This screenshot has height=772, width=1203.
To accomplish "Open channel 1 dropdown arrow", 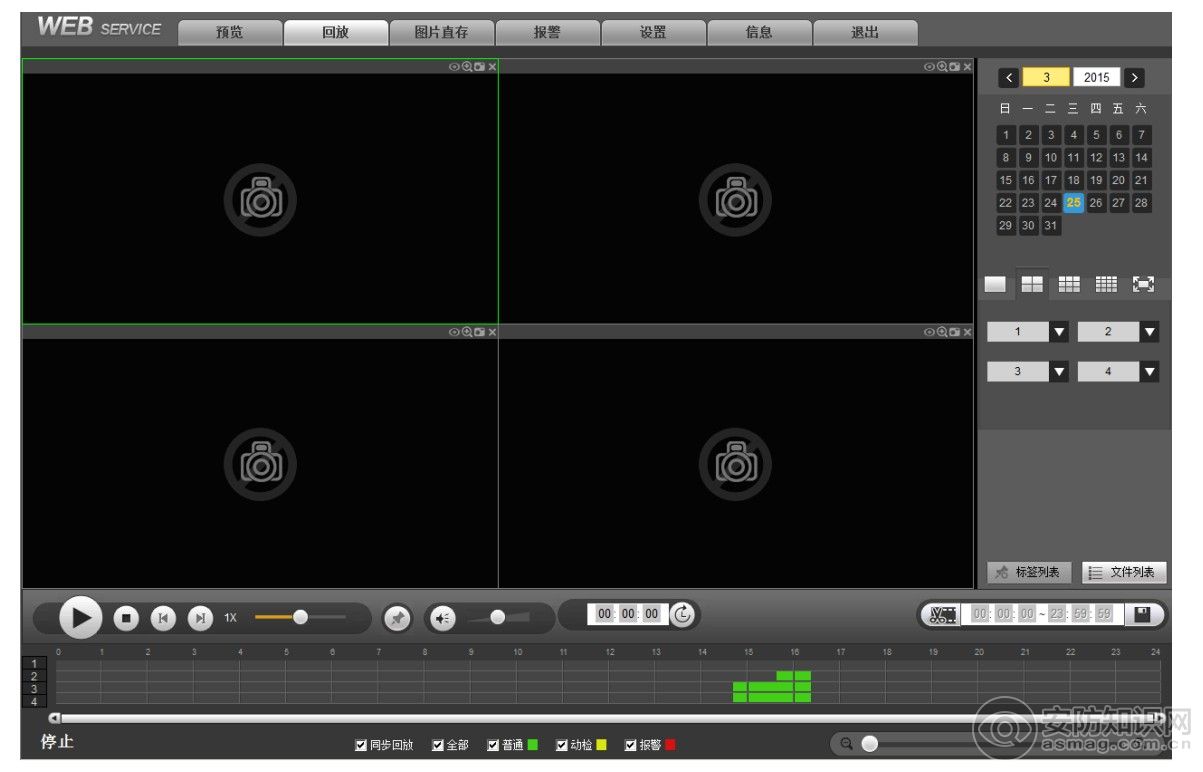I will tap(1059, 332).
